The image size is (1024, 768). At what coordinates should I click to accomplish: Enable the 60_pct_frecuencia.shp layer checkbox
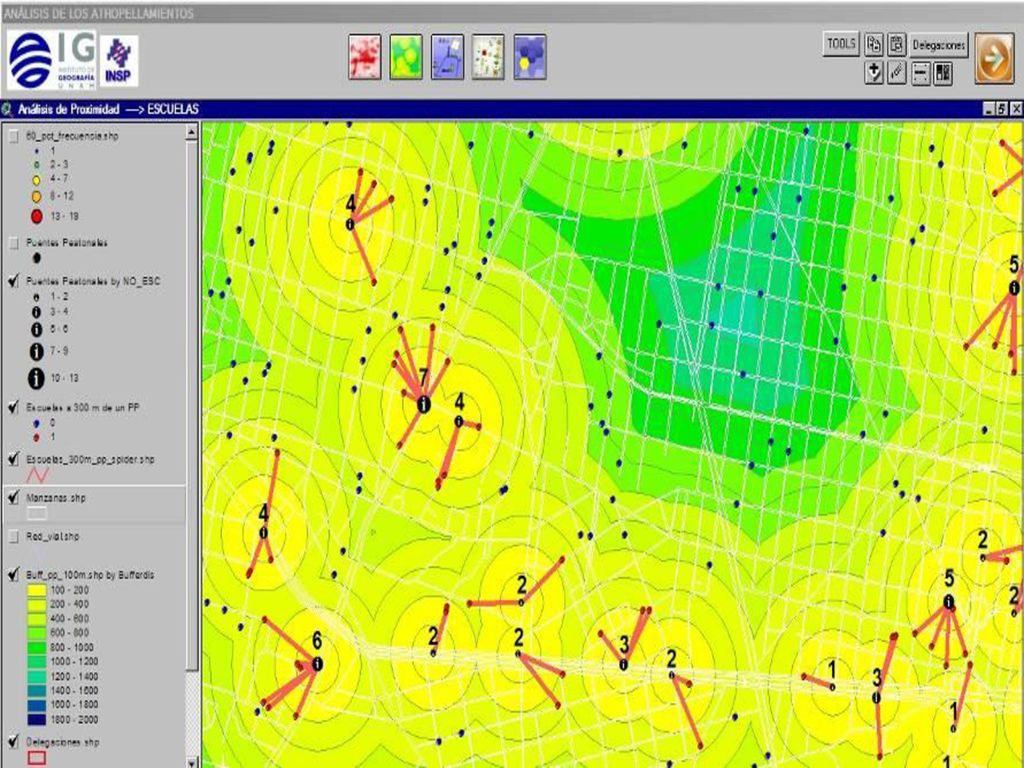tap(13, 136)
